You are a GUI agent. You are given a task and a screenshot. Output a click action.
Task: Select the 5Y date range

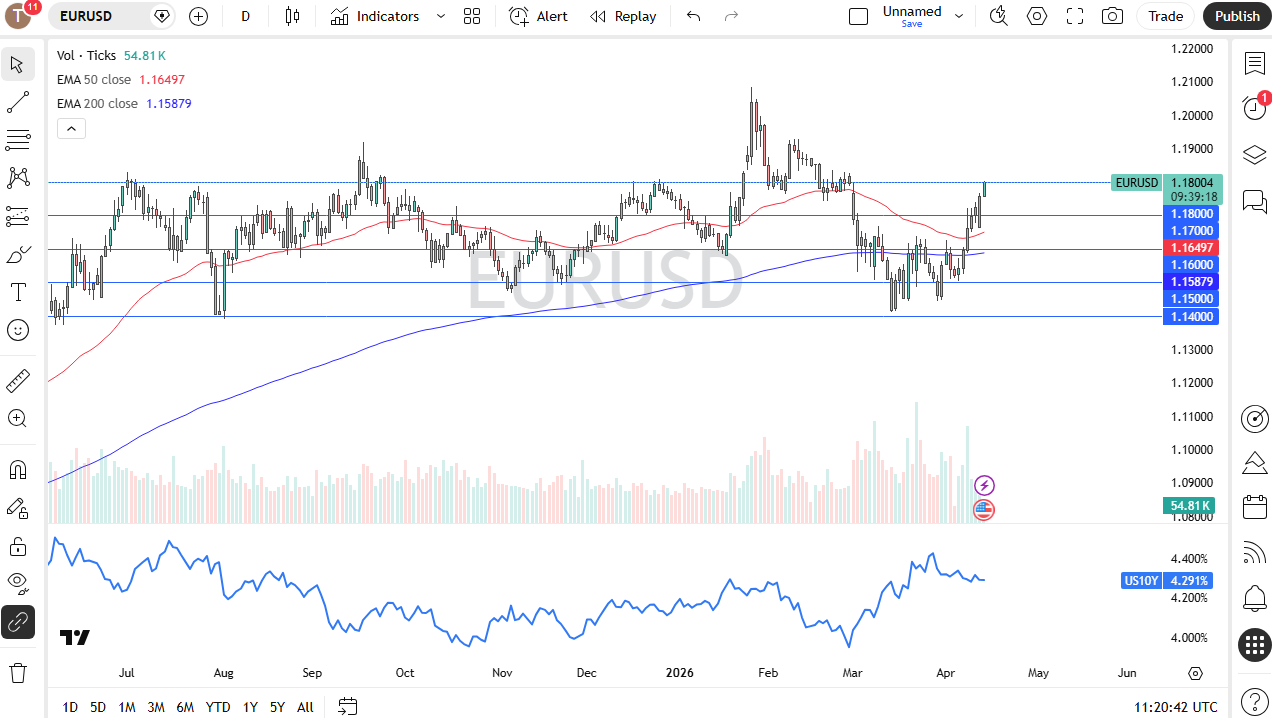point(277,707)
